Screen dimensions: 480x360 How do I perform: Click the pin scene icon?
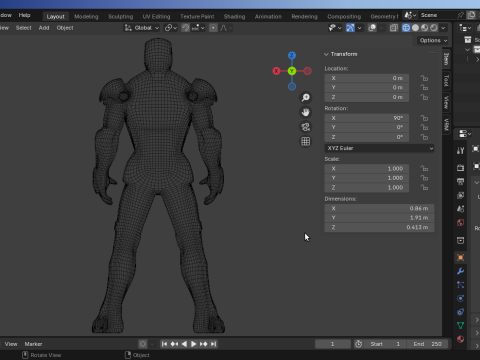pos(460,15)
